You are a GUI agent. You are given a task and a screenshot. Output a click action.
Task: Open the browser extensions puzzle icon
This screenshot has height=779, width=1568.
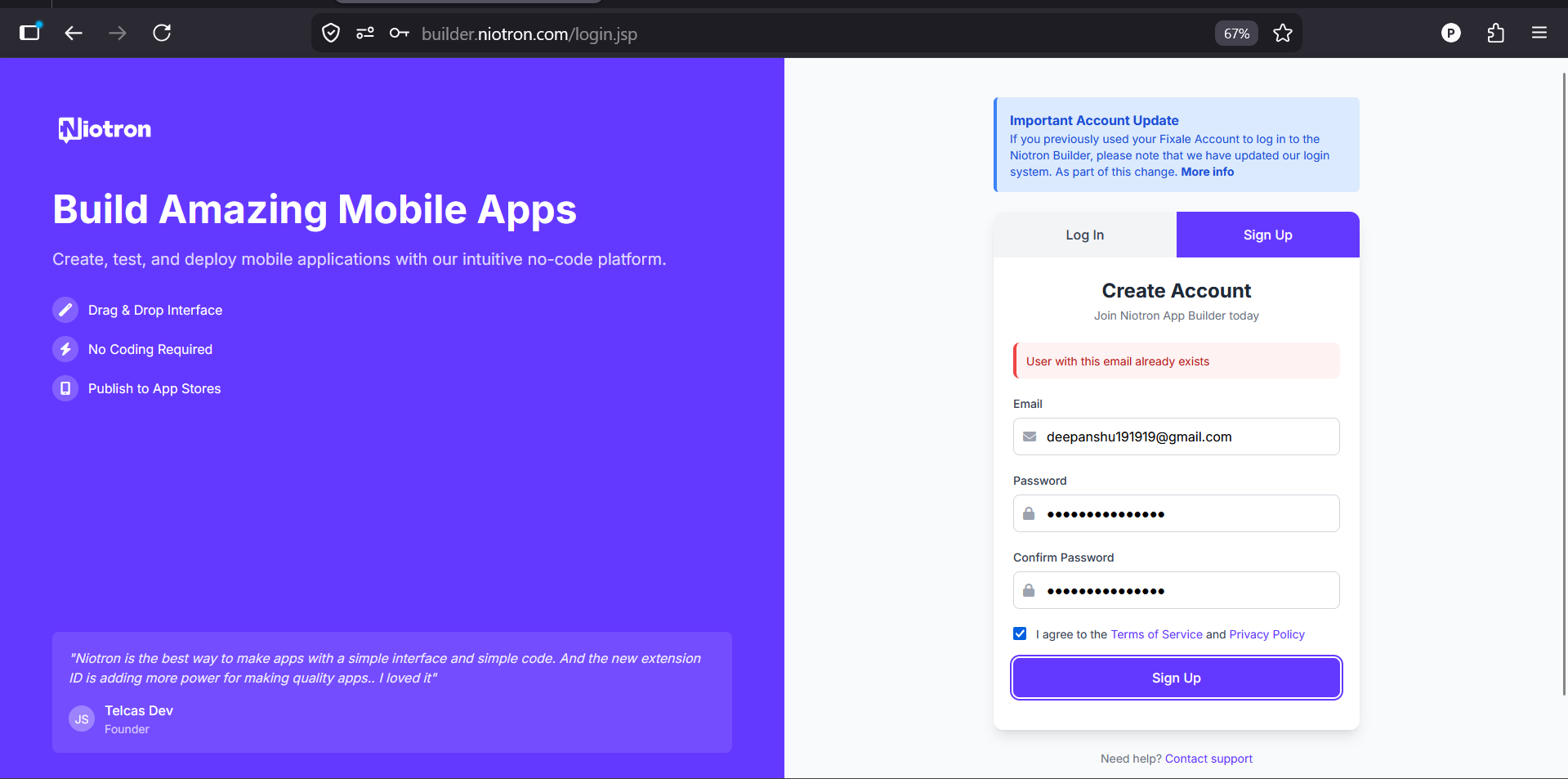1495,33
